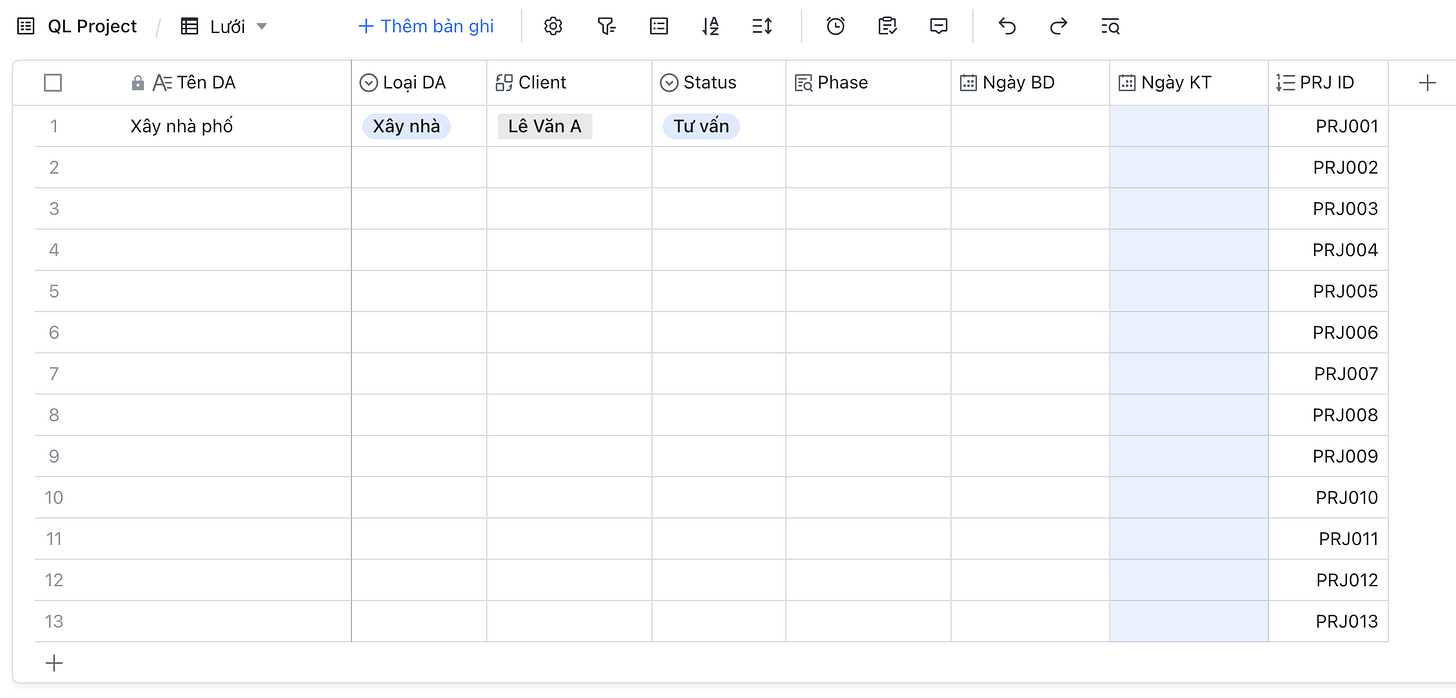
Task: Select the PRJ007 cell
Action: coord(1328,374)
